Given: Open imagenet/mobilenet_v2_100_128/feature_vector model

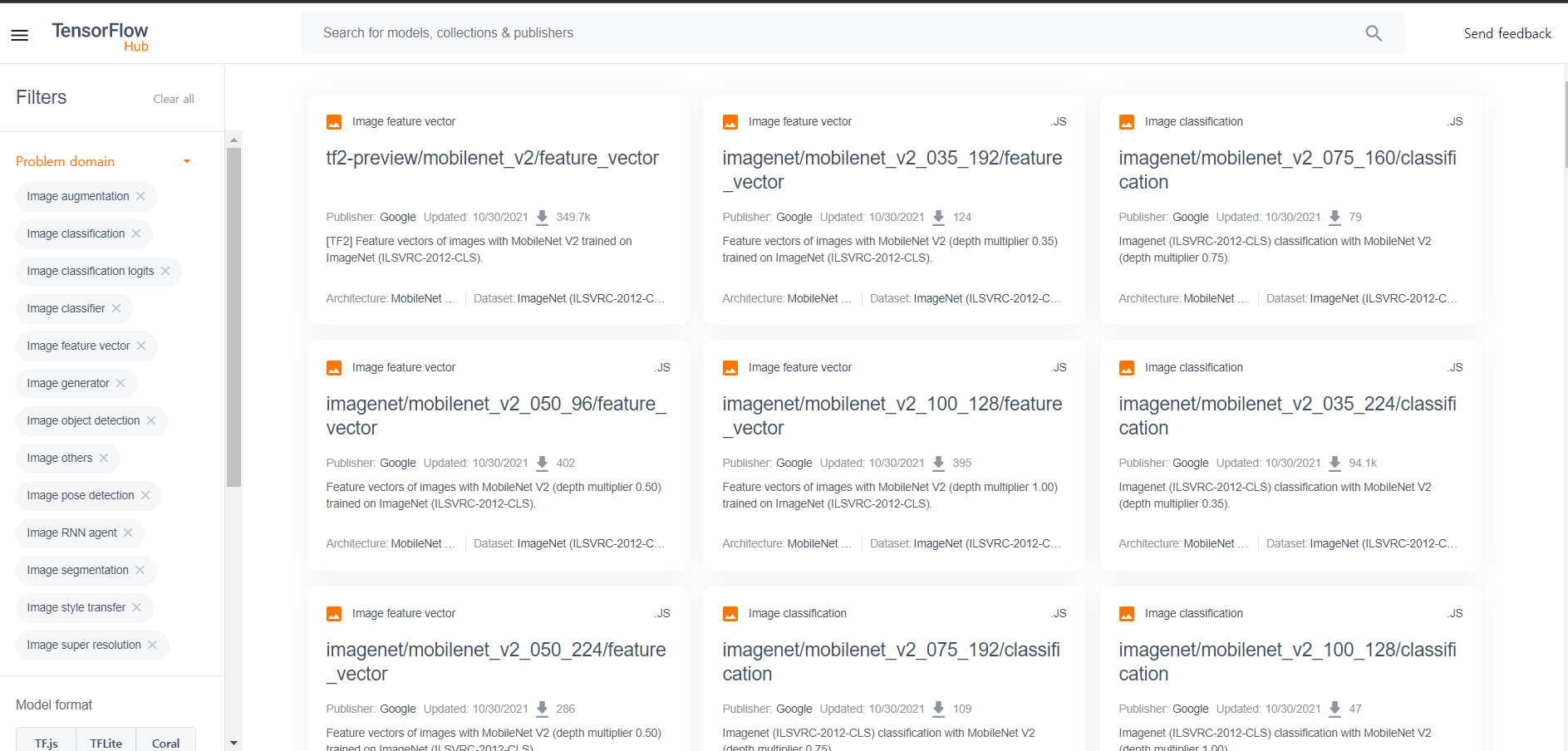Looking at the screenshot, I should [x=892, y=415].
